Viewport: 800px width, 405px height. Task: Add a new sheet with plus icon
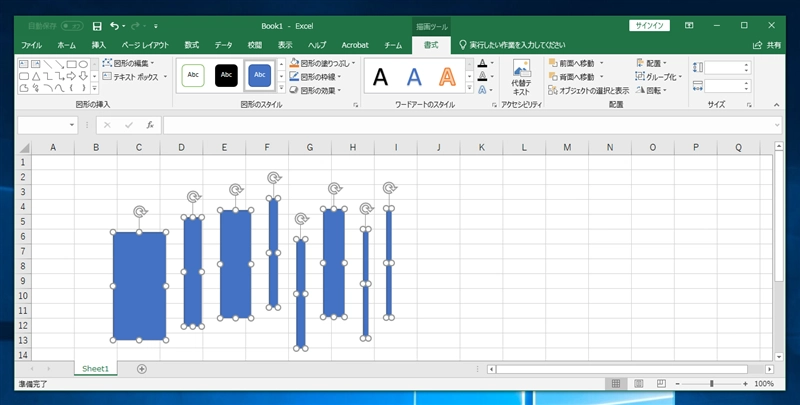(141, 368)
